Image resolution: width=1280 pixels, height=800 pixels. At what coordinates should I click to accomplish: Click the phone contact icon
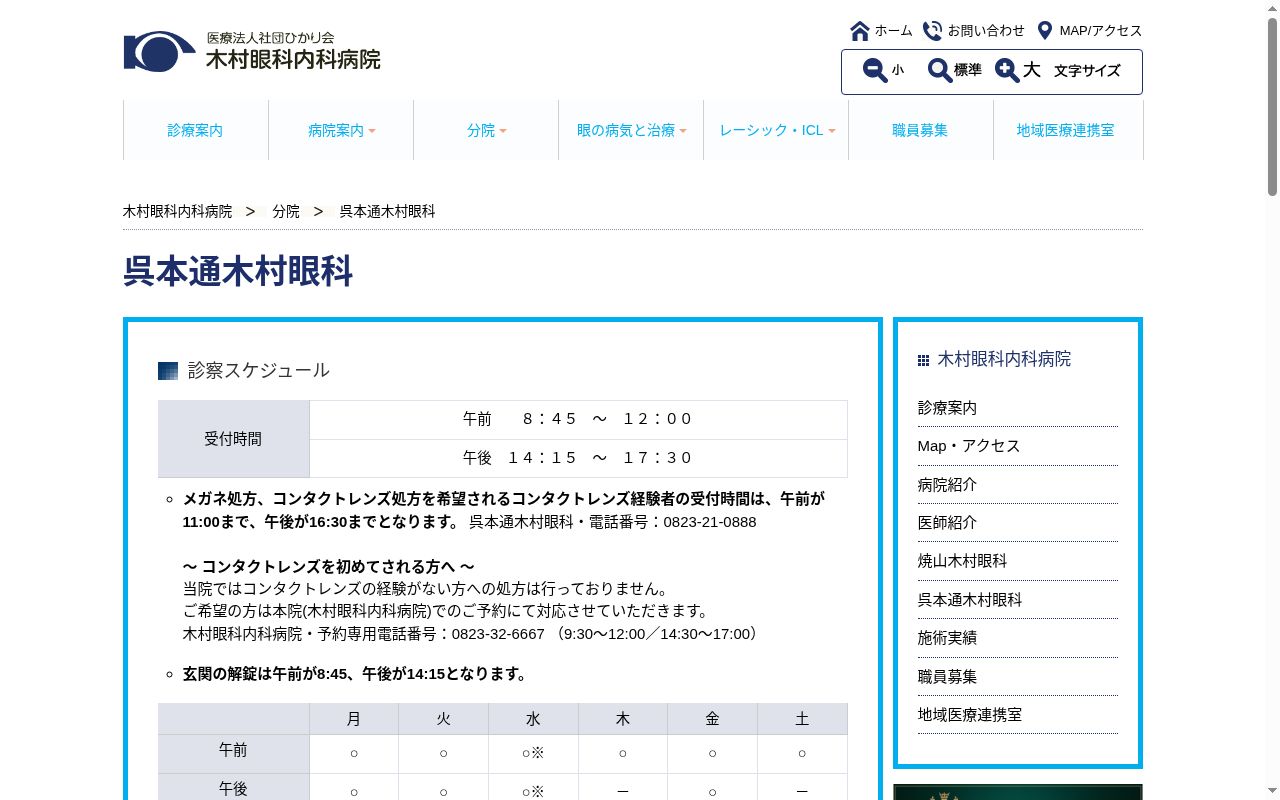(932, 31)
